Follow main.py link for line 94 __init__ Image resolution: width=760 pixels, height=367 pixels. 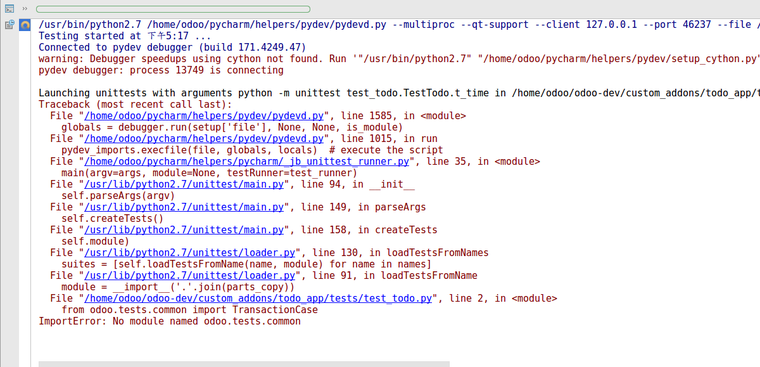184,184
